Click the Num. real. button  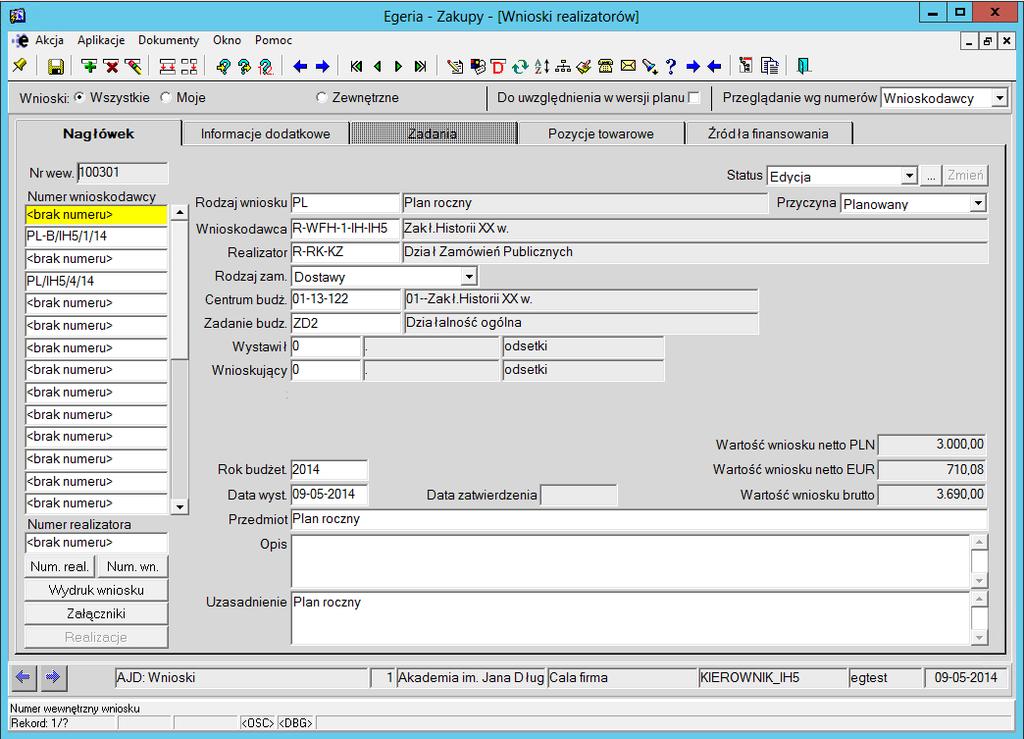click(x=59, y=566)
